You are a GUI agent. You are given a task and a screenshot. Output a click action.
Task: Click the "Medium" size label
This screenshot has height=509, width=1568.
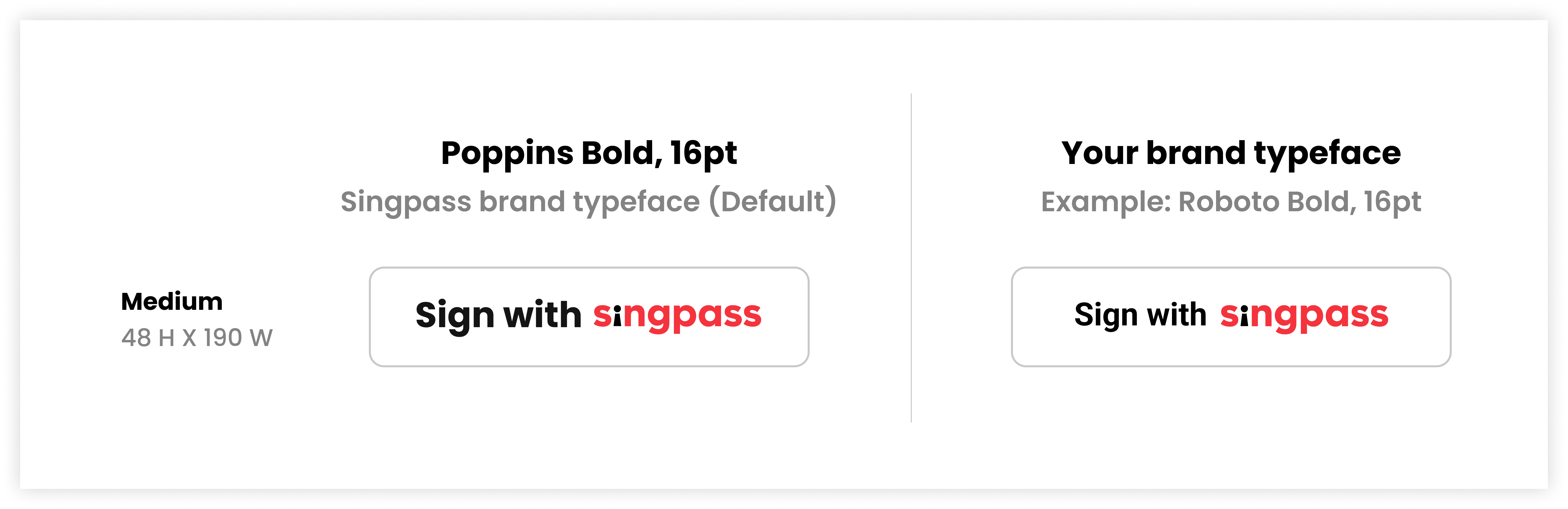[x=172, y=302]
